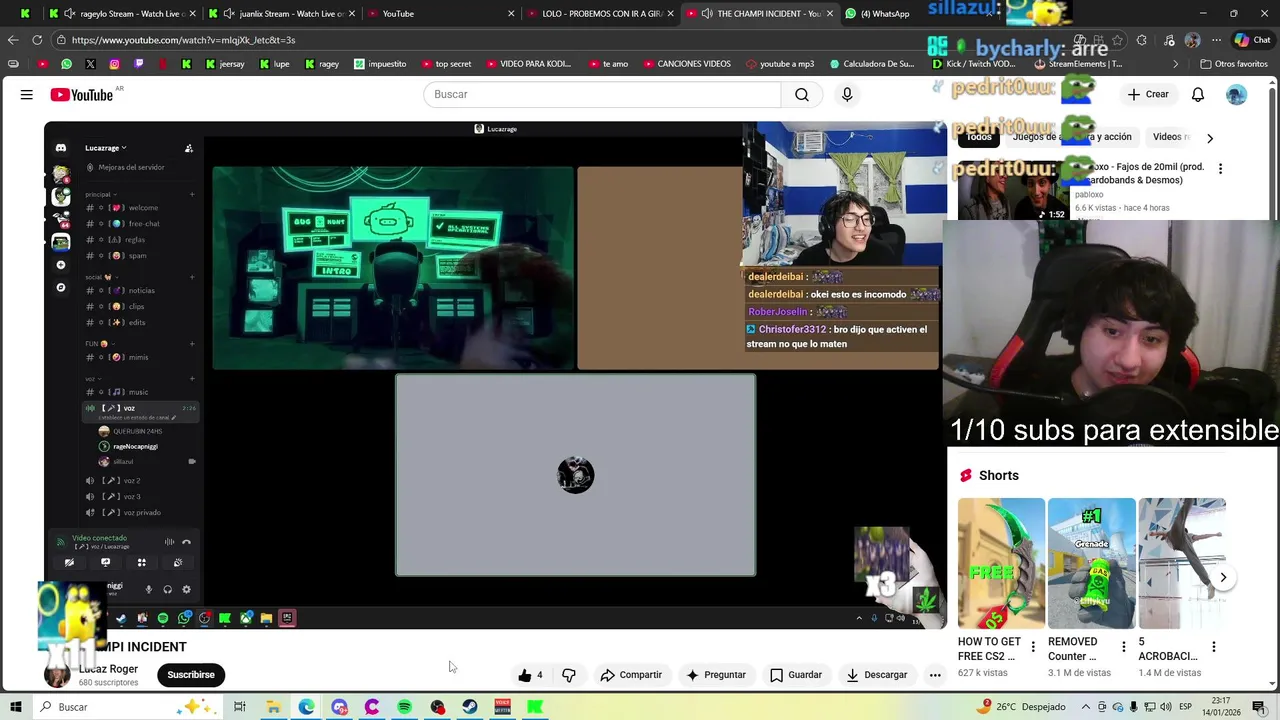Screen dimensions: 1280x720
Task: Open the Twitch bookmark icon
Action: [138, 64]
